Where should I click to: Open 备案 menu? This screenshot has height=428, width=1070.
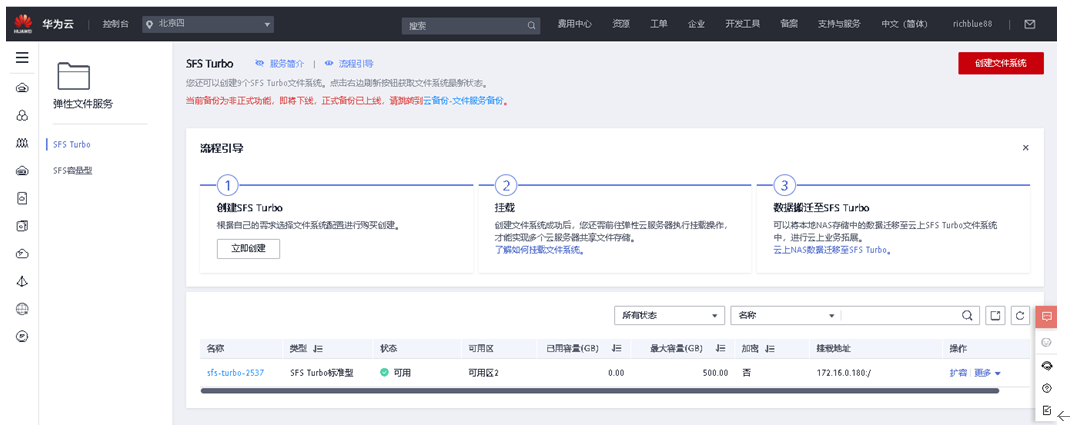click(x=789, y=24)
